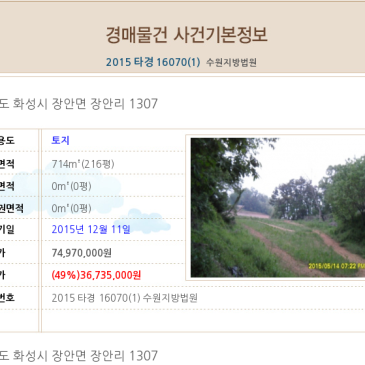
Task: Click the upper 장안리 1307 address
Action: tap(79, 104)
